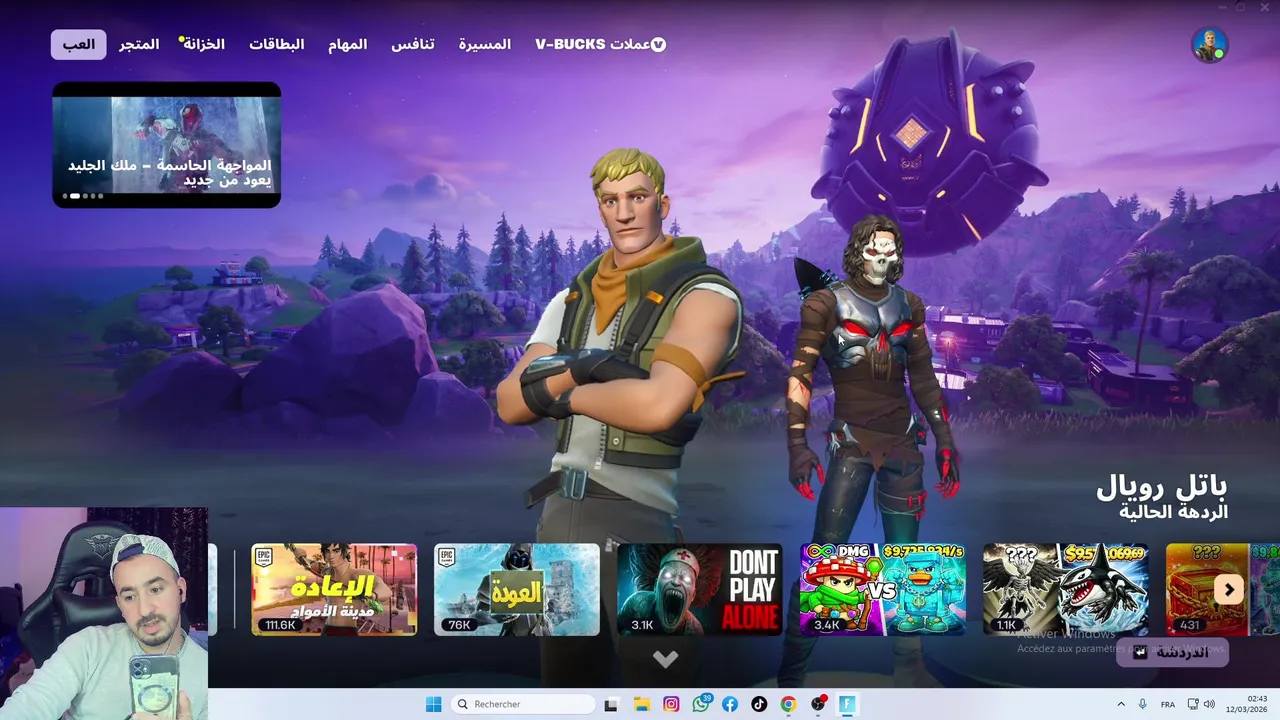Open the orca tile with 1.1K players
The image size is (1280, 720).
1066,590
